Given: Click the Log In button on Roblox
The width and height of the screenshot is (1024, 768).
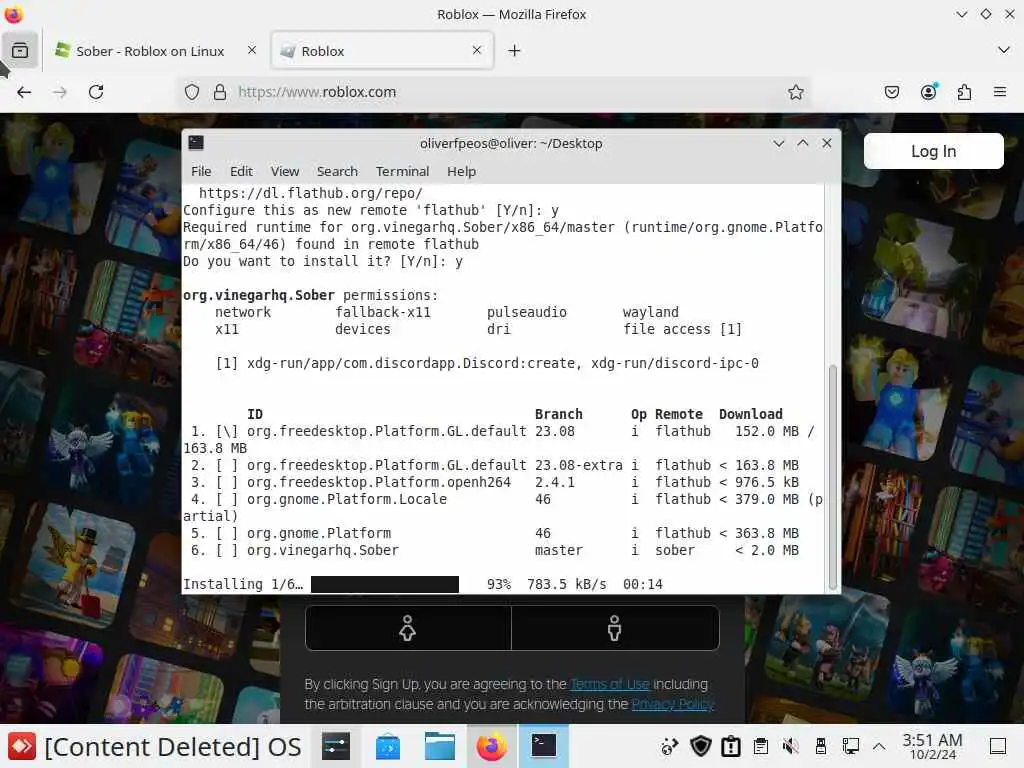Looking at the screenshot, I should (933, 151).
